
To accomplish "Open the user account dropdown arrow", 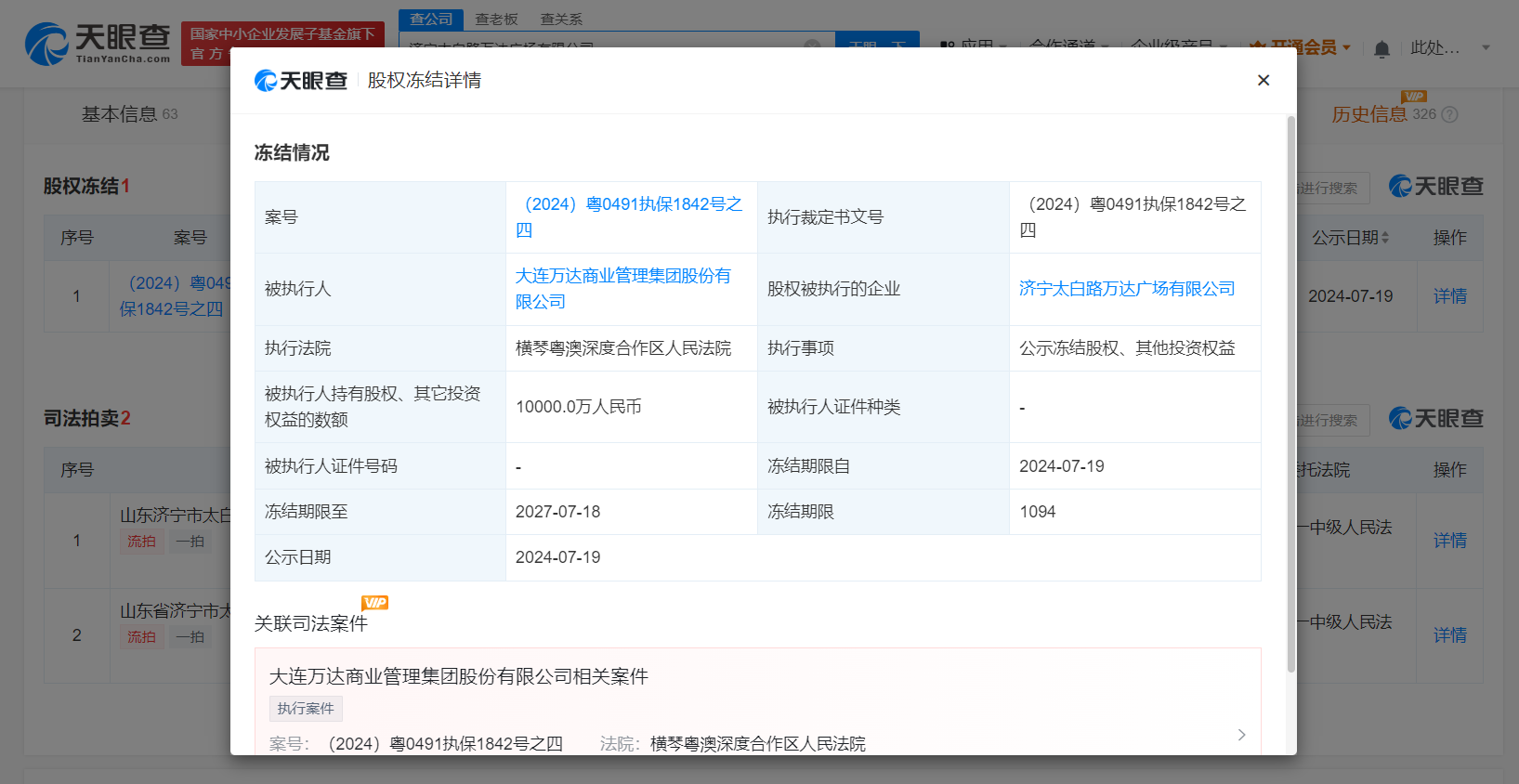I will click(1486, 47).
